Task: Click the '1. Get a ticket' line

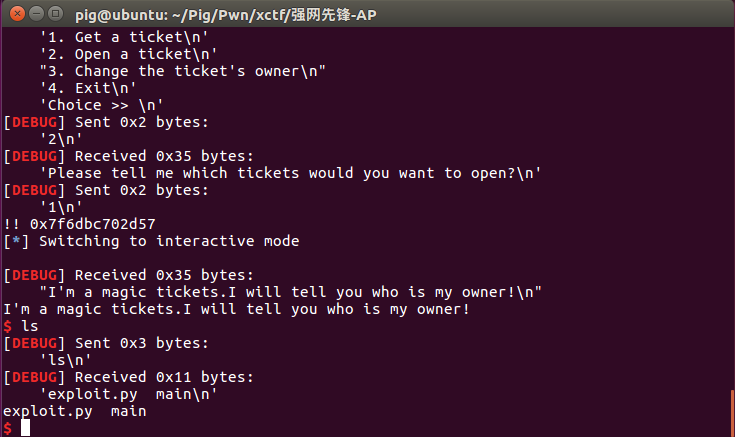Action: click(x=128, y=37)
